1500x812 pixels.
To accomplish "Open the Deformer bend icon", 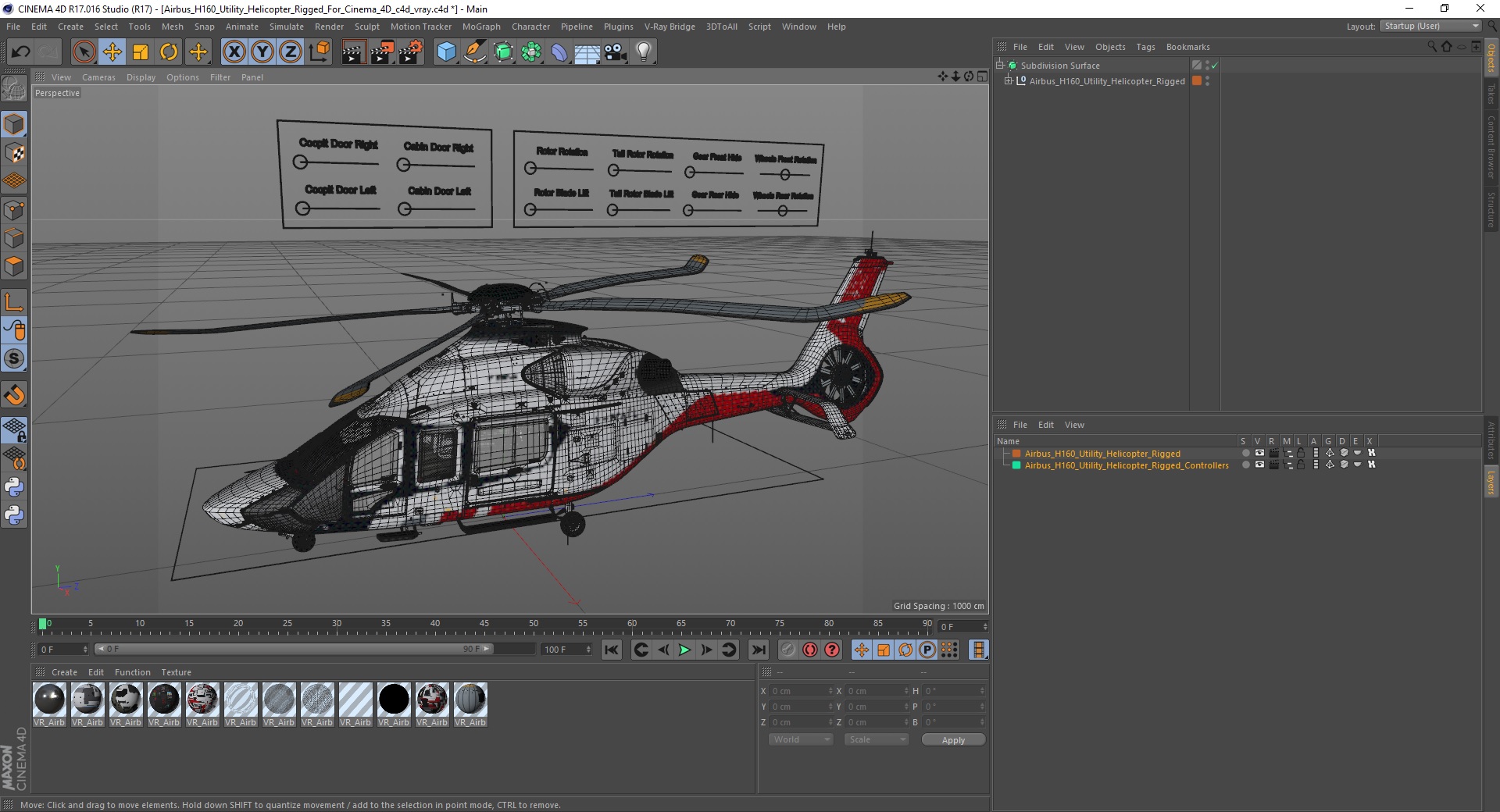I will click(x=559, y=52).
